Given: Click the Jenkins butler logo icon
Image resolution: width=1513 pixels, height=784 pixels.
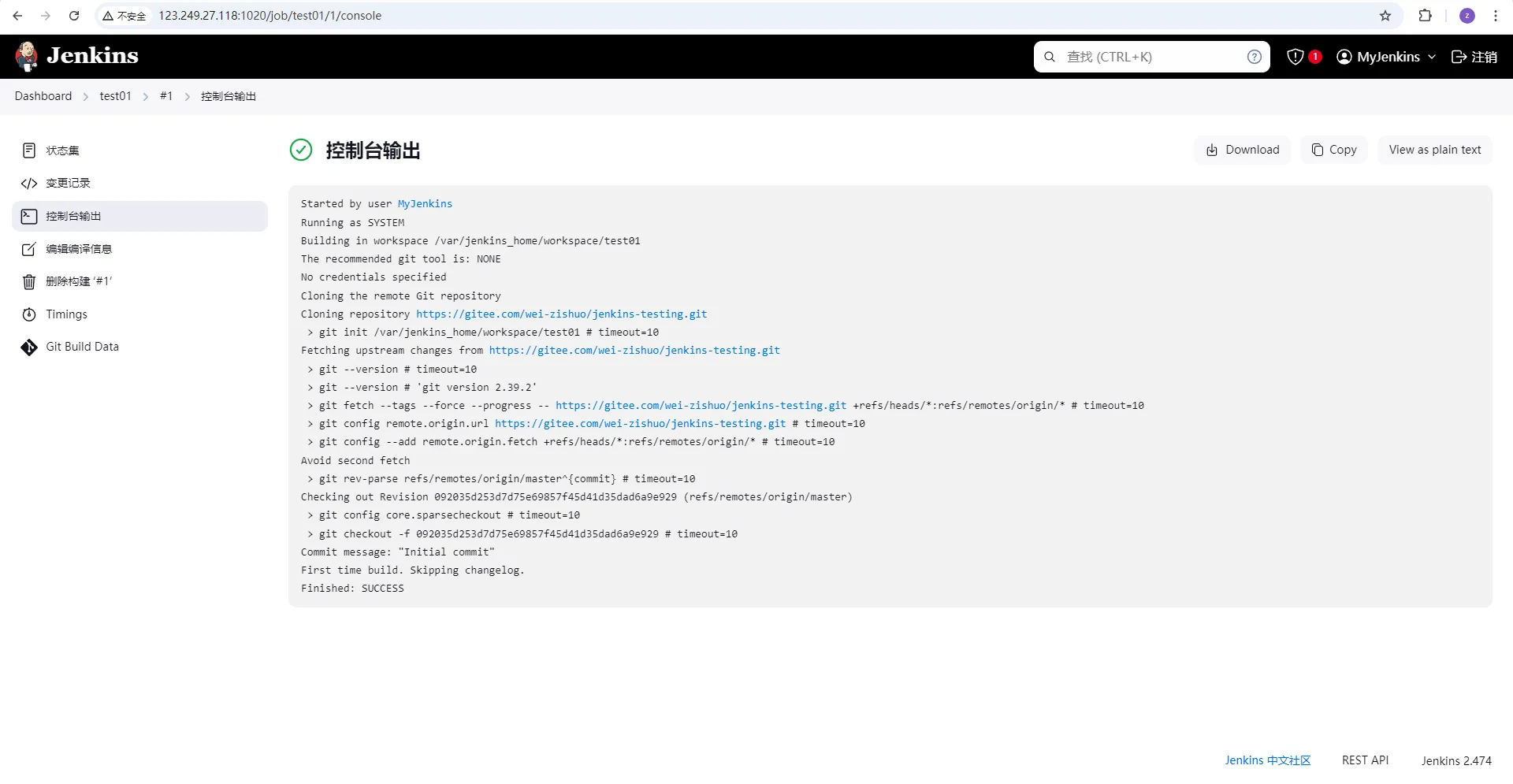Looking at the screenshot, I should pyautogui.click(x=27, y=57).
